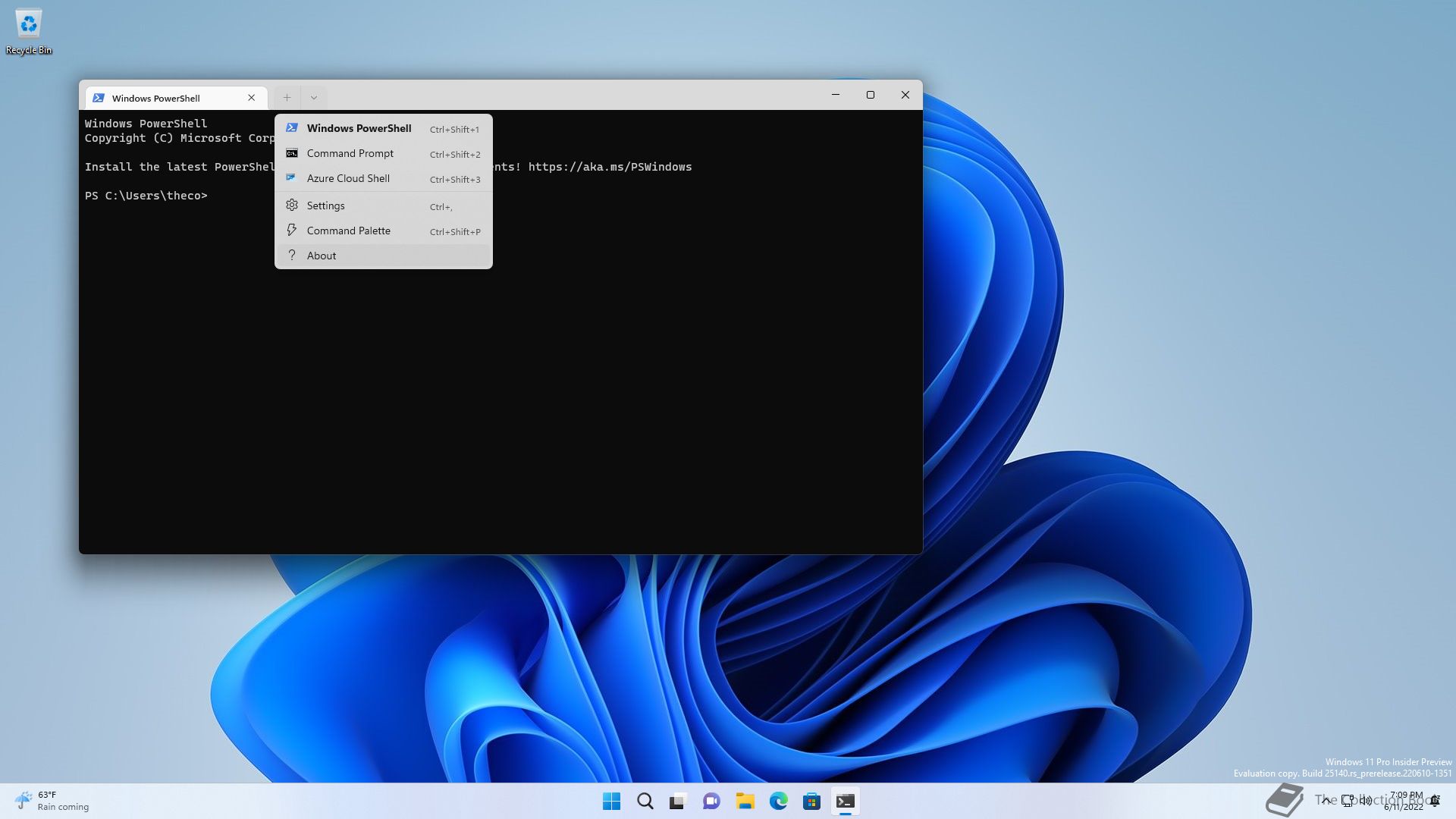Screen dimensions: 1456x819
Task: Launch Microsoft Edge from the taskbar
Action: [x=778, y=802]
